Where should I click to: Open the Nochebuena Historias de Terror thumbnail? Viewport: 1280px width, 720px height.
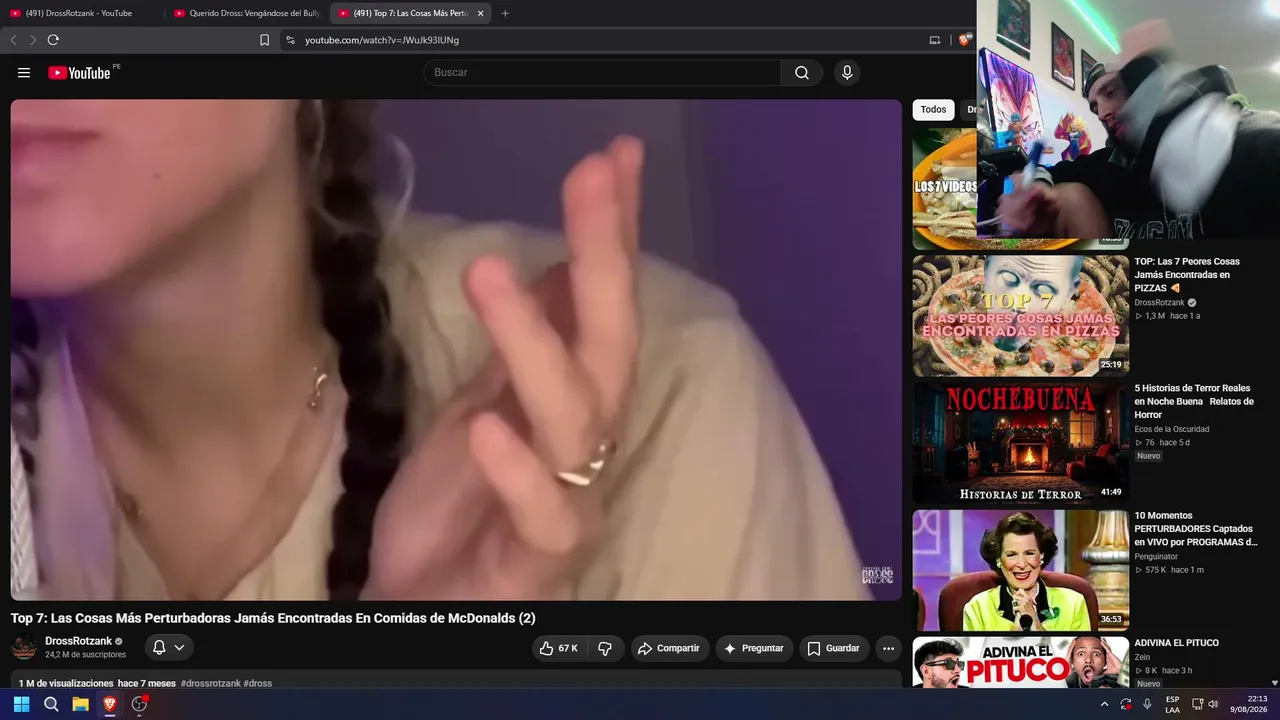(1021, 443)
